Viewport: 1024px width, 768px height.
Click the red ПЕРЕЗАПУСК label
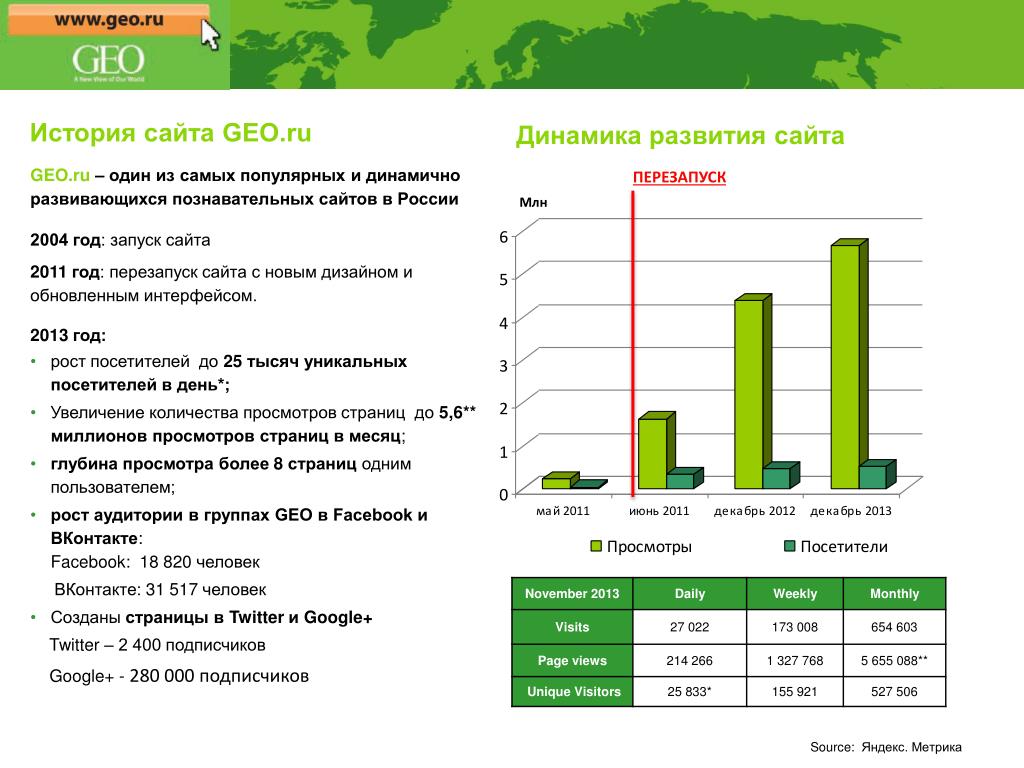coord(679,177)
